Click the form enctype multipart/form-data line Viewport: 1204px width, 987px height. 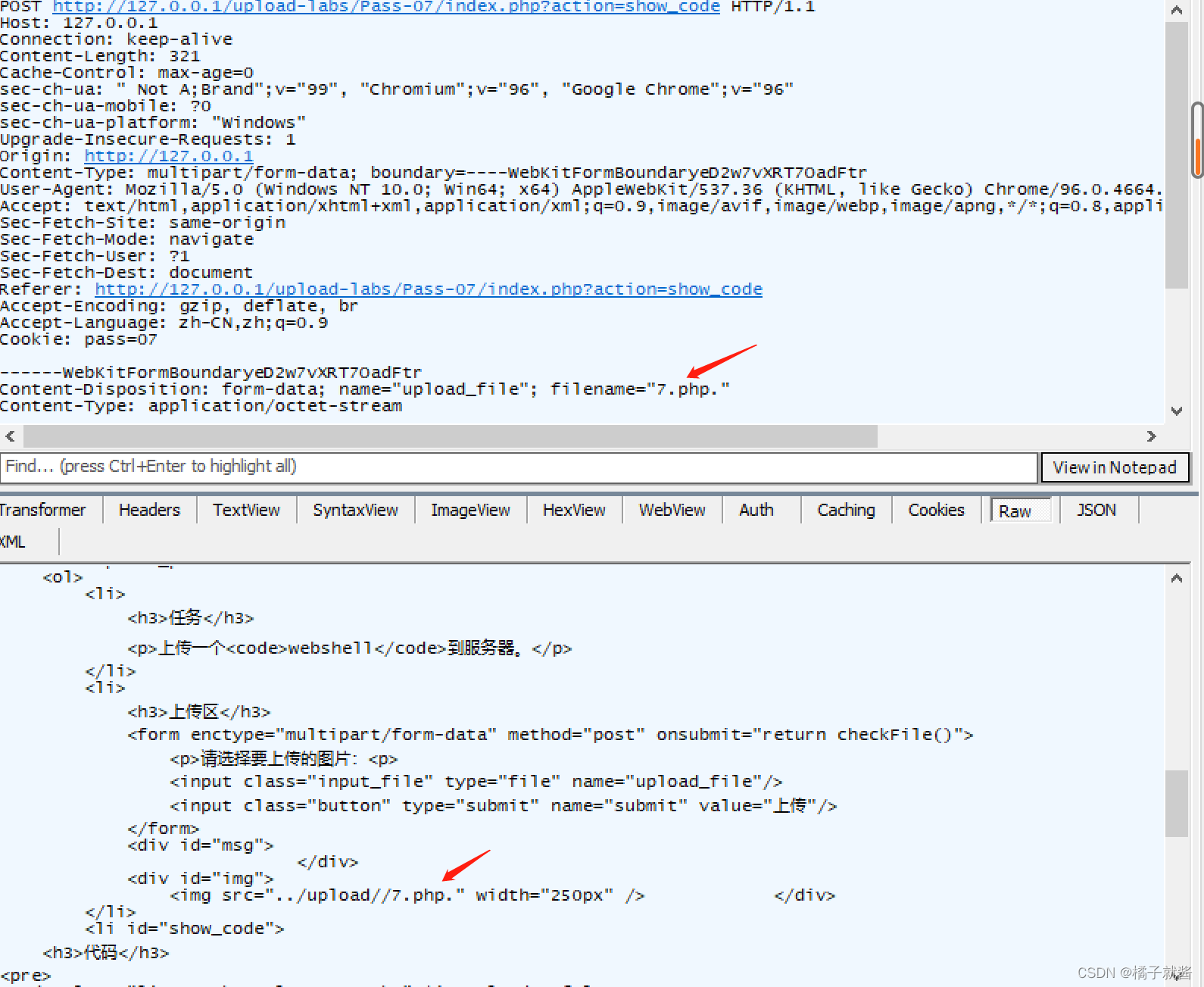(x=551, y=735)
